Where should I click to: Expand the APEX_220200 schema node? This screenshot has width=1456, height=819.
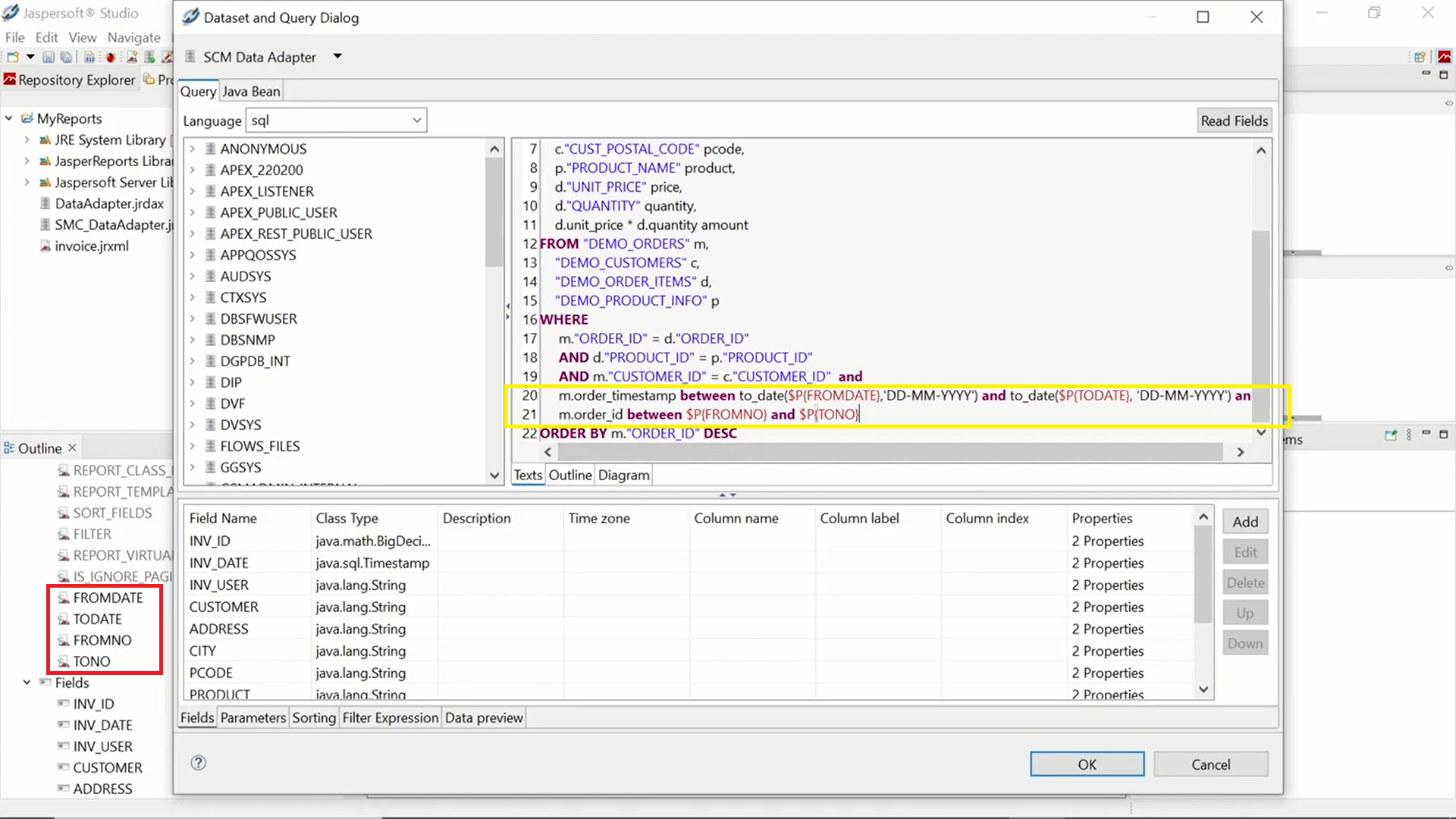click(193, 171)
